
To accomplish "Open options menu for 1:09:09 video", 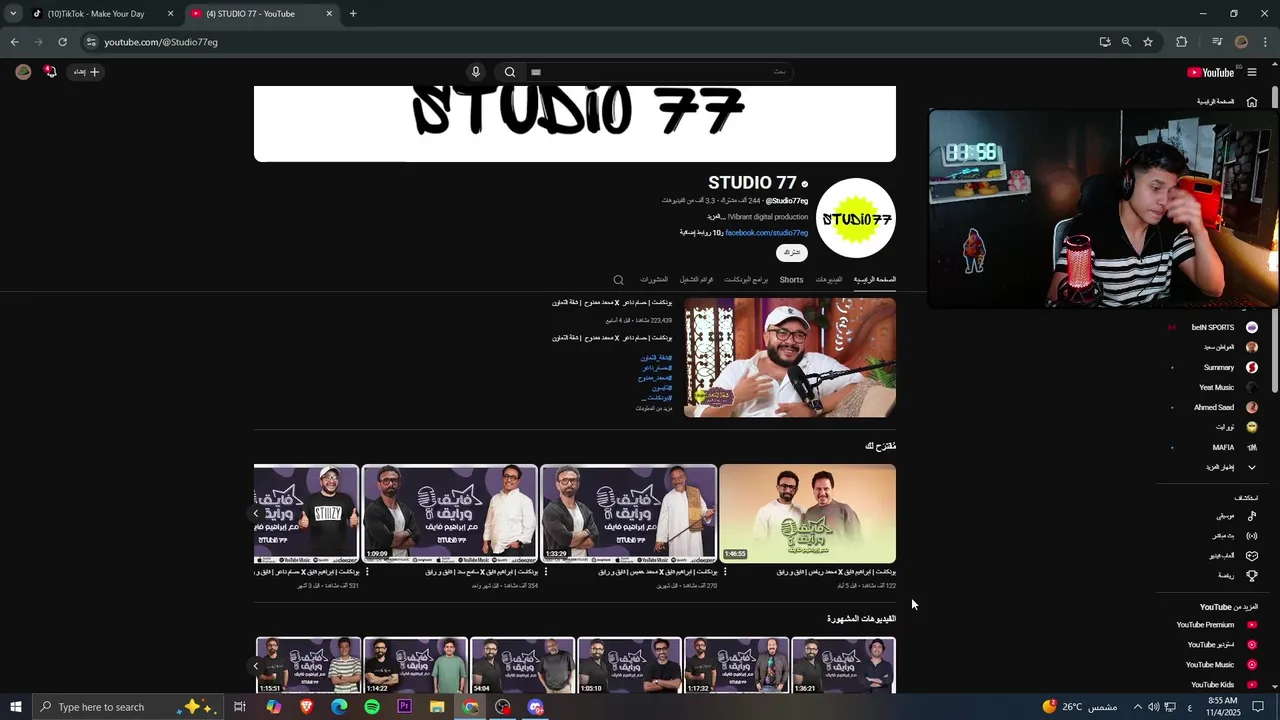I will [367, 572].
